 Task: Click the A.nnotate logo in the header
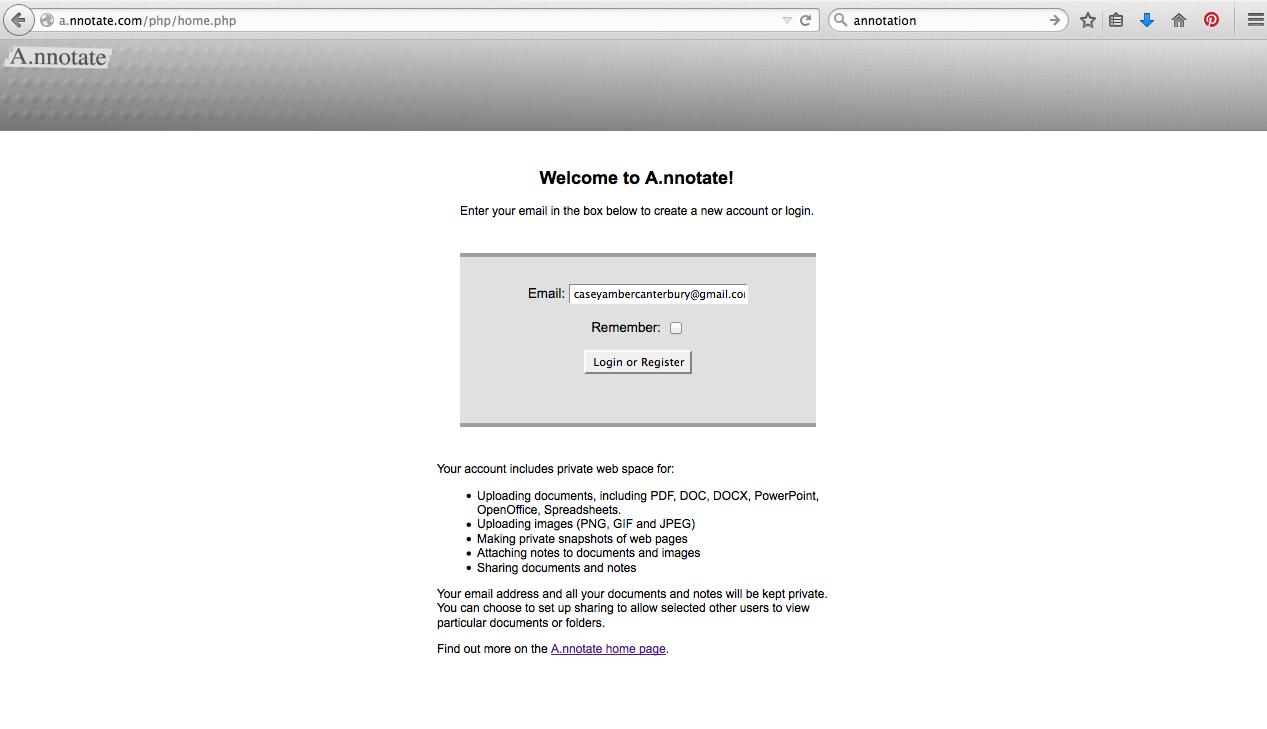[x=57, y=57]
